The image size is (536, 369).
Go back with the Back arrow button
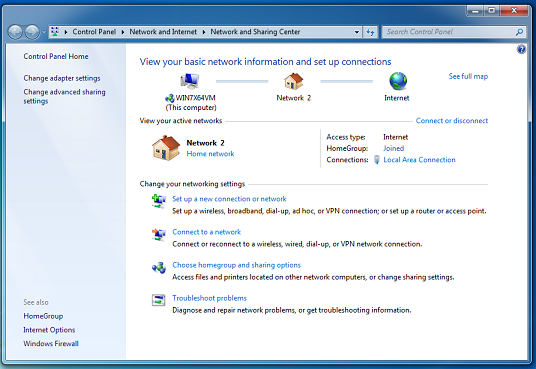(15, 32)
